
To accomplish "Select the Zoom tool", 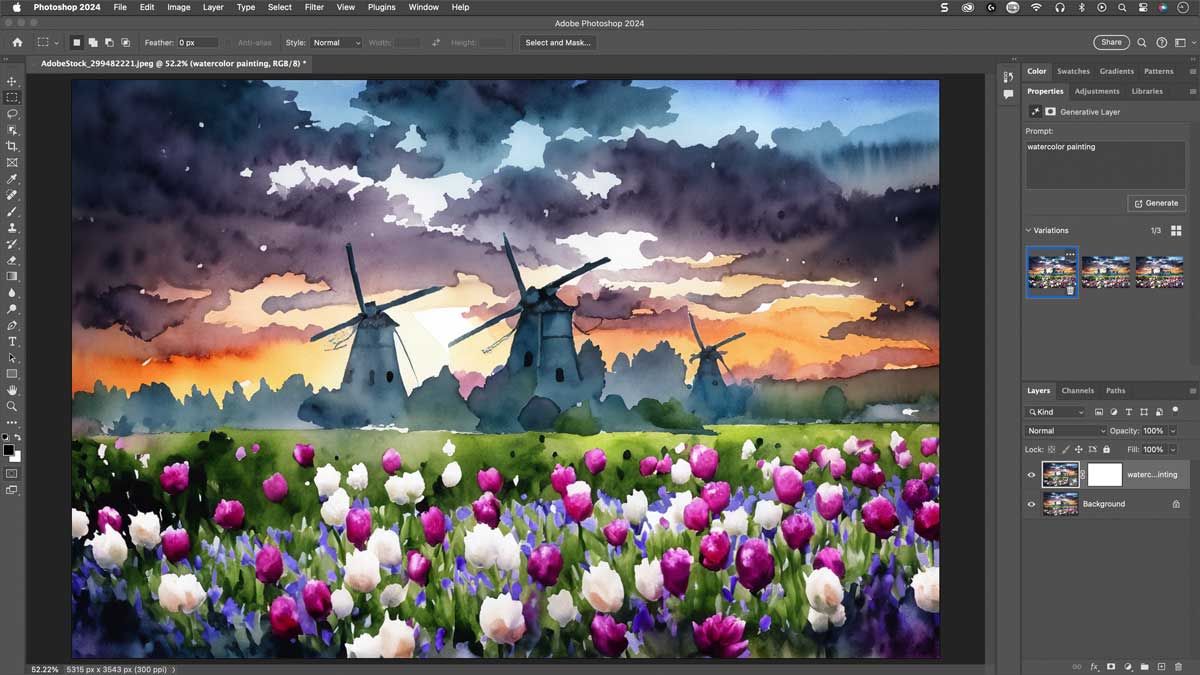I will 12,407.
